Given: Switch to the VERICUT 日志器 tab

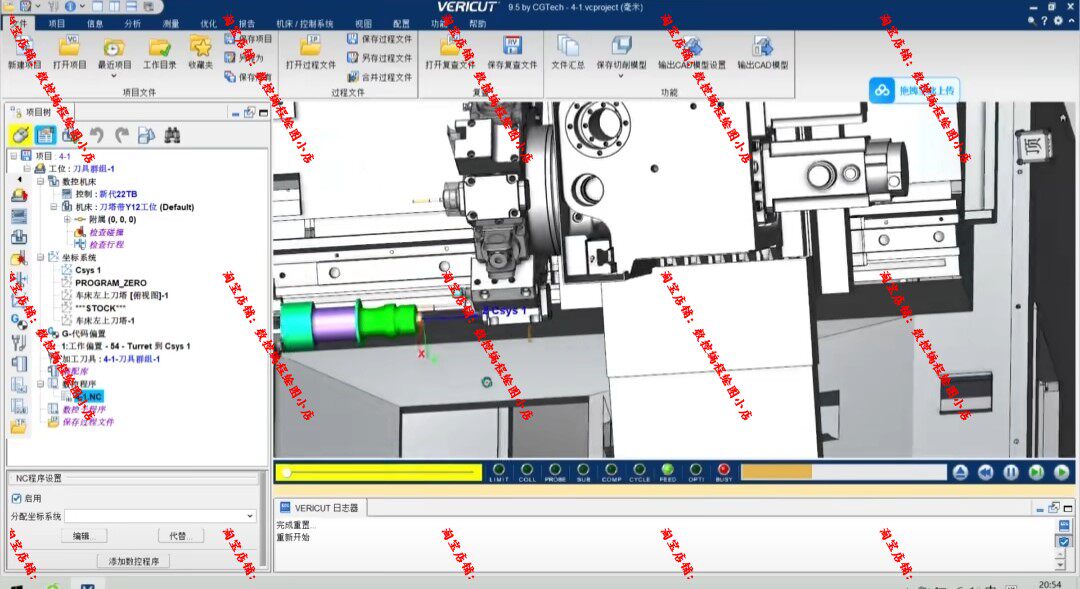Looking at the screenshot, I should pyautogui.click(x=320, y=508).
